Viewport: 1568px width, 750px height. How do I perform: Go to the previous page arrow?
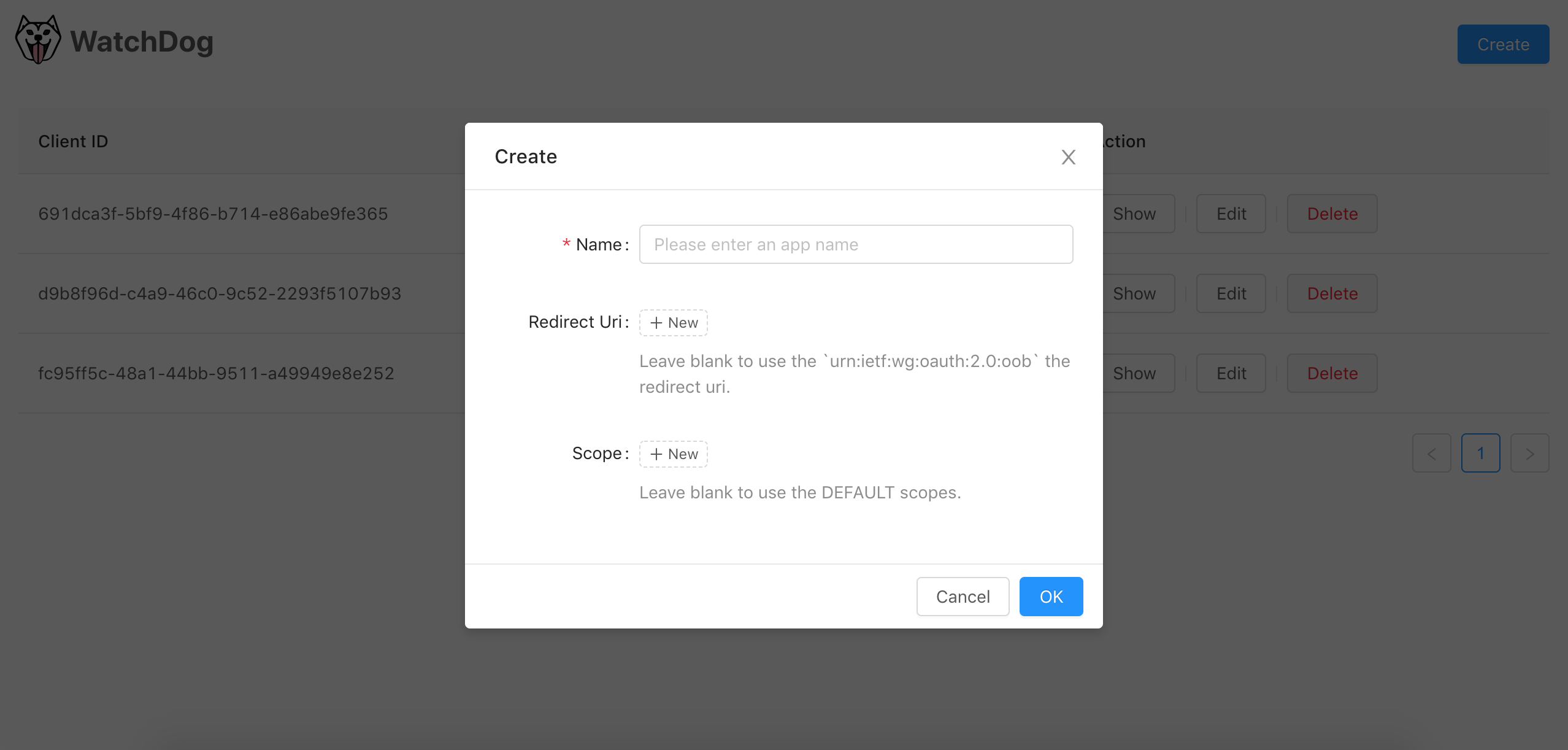pos(1431,454)
